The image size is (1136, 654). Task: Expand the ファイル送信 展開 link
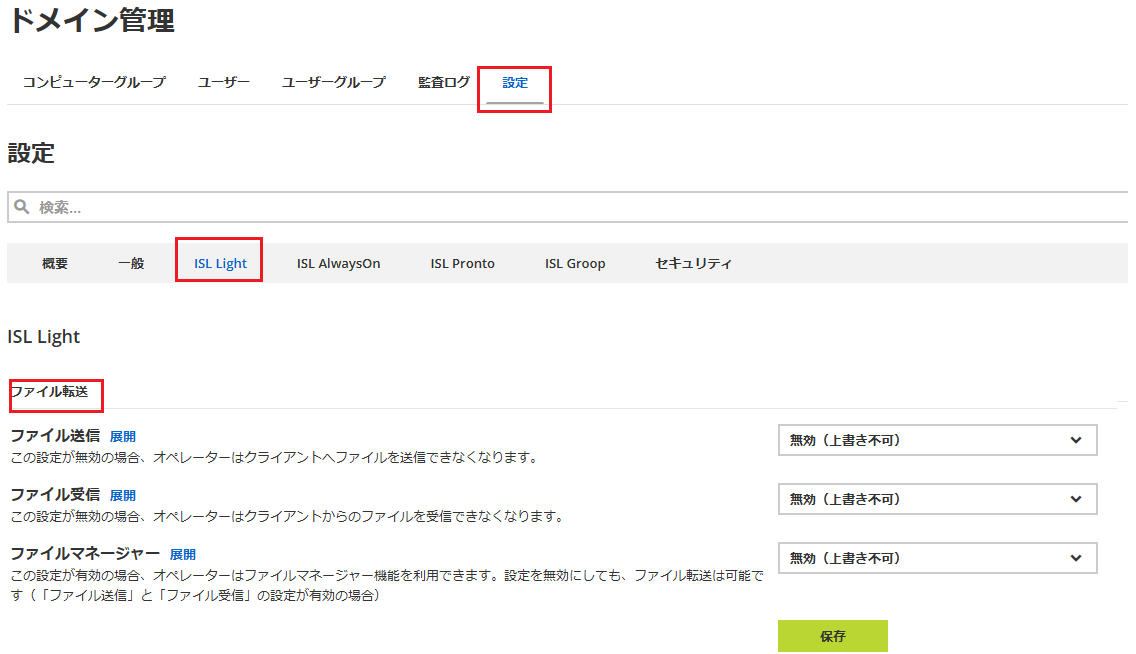pyautogui.click(x=122, y=437)
